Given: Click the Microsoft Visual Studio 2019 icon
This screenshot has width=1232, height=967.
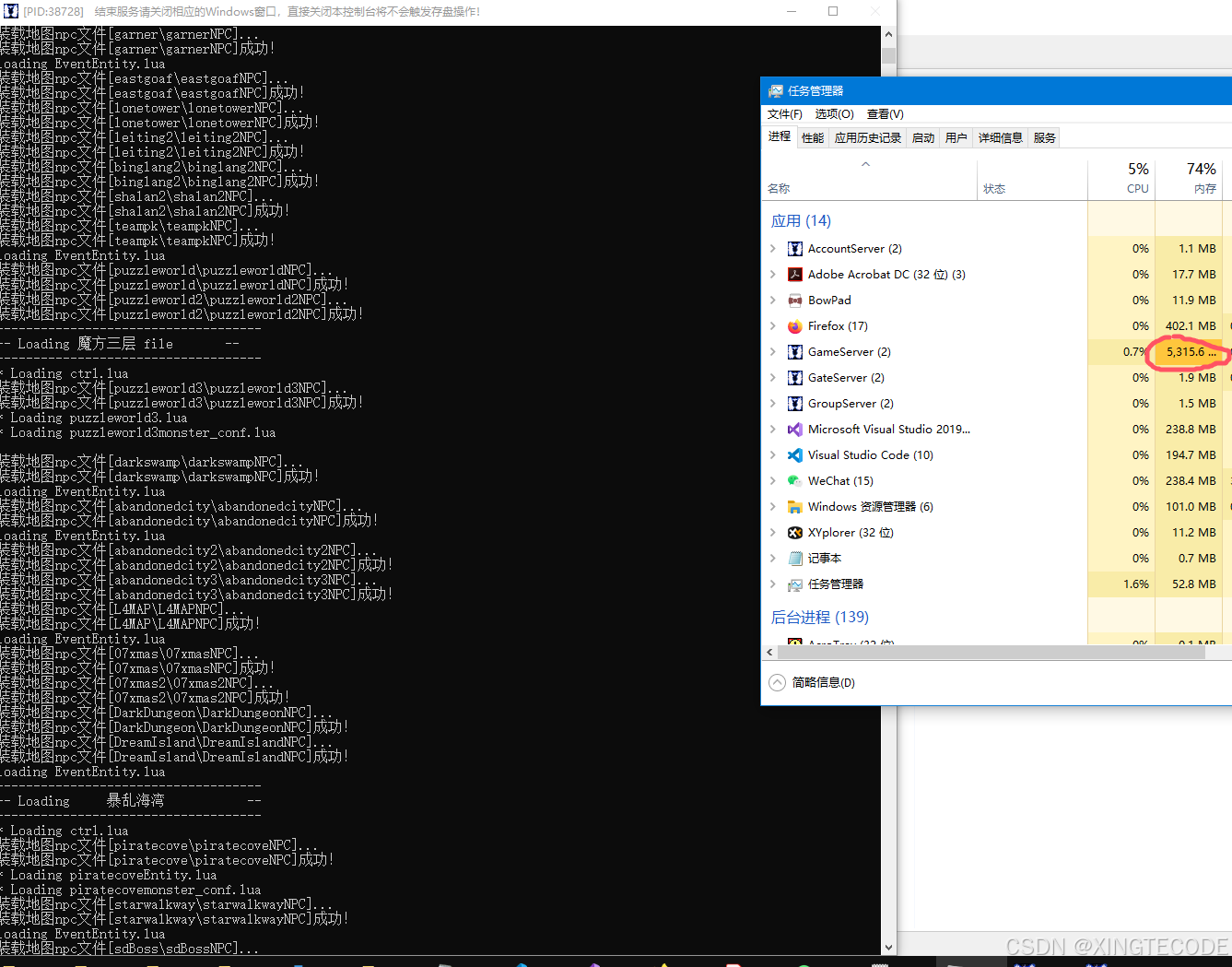Looking at the screenshot, I should 794,430.
